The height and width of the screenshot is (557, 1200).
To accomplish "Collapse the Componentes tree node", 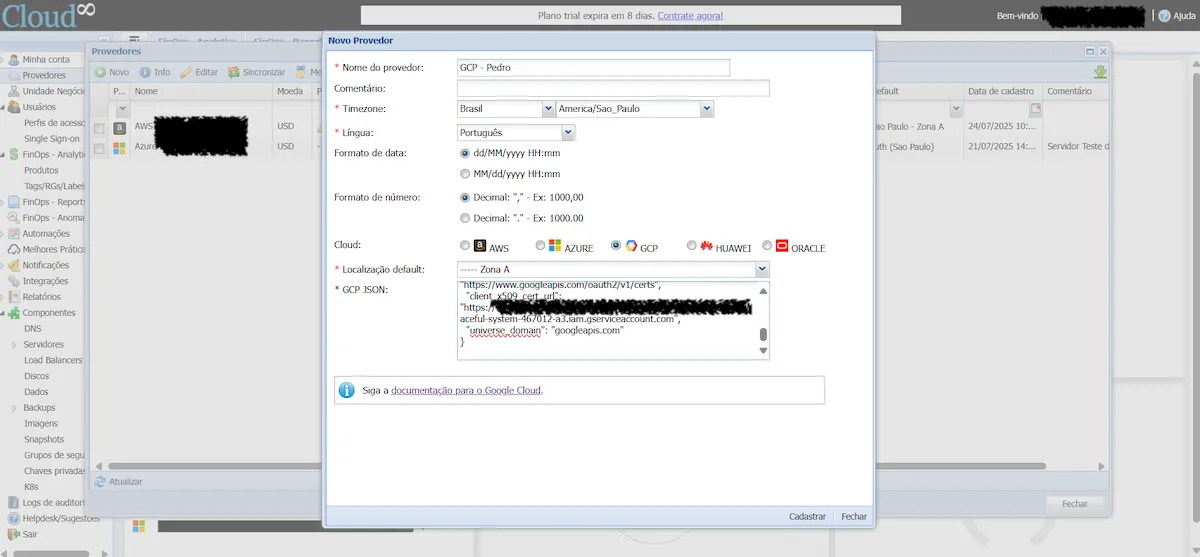I will 4,313.
